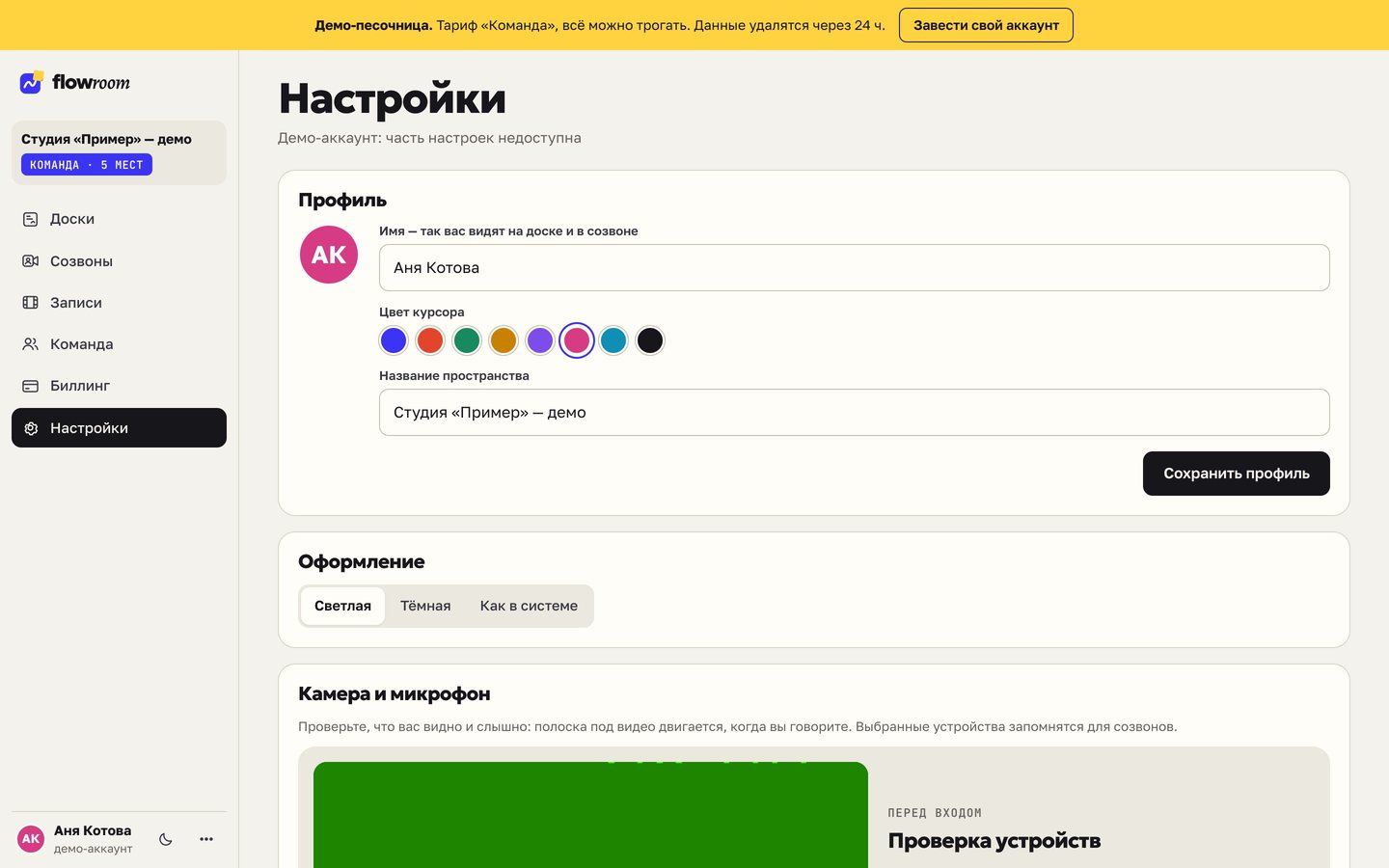
Task: Click the Записи film icon
Action: (x=31, y=303)
